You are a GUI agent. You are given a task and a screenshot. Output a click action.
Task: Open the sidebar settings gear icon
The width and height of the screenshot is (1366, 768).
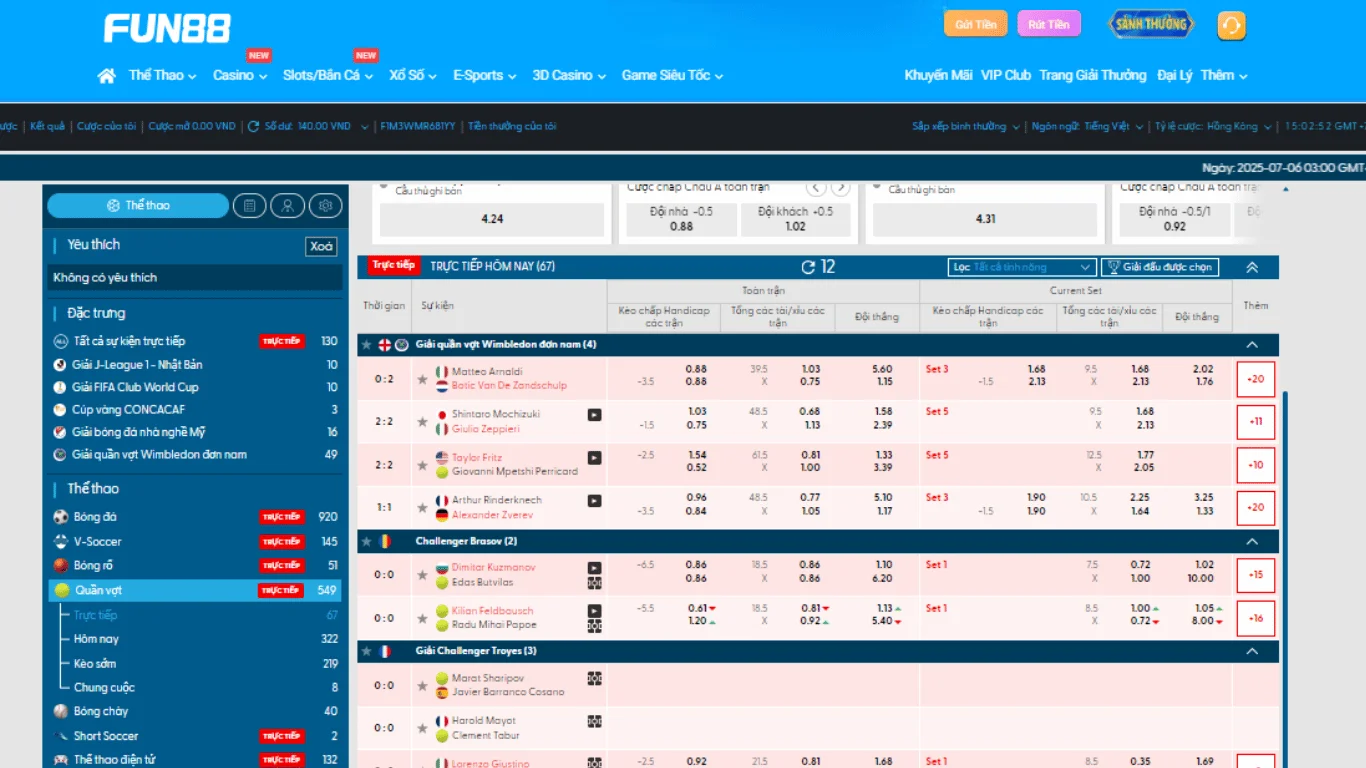click(326, 205)
